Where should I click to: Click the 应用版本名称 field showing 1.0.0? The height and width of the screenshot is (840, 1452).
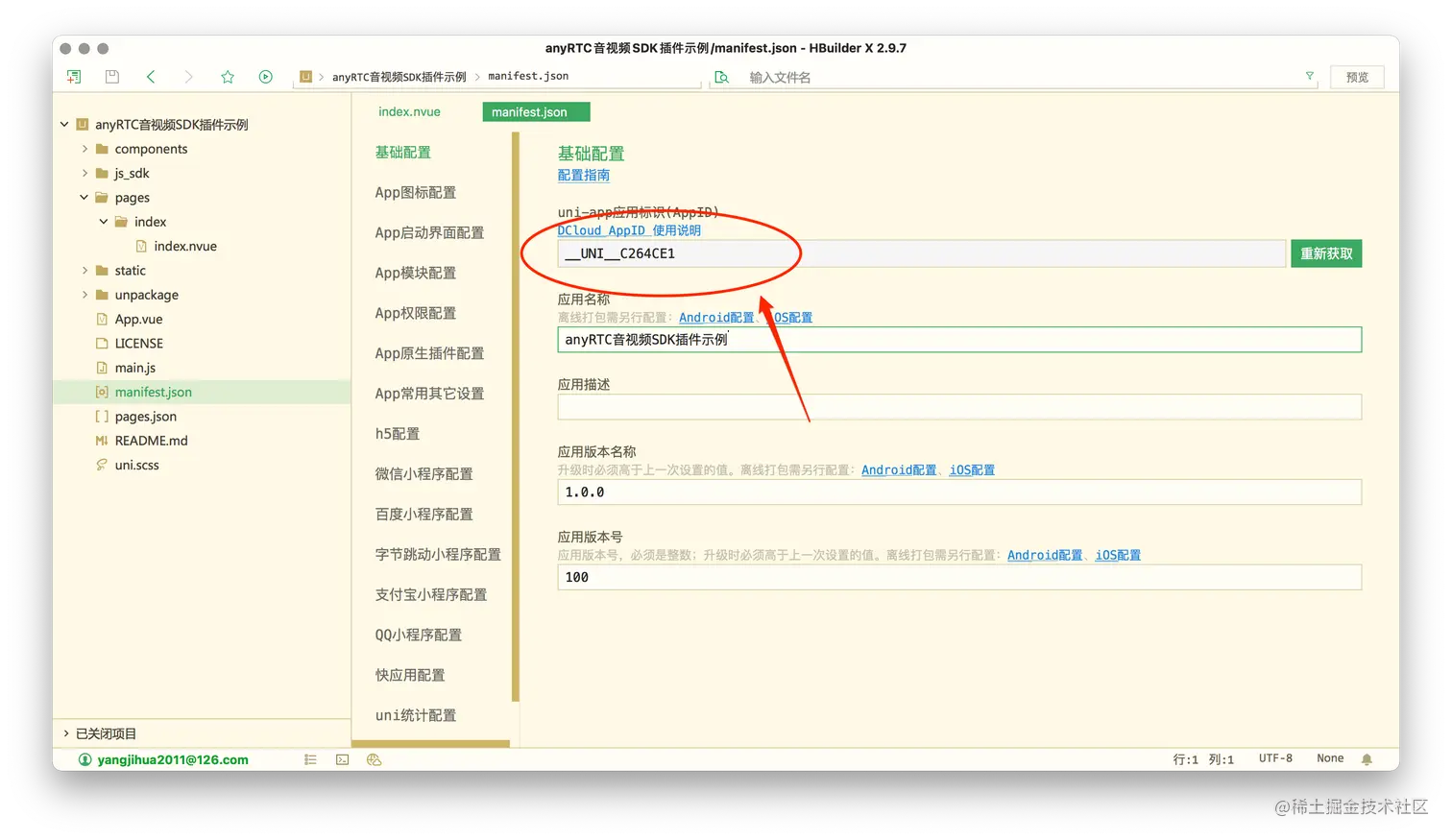pos(959,492)
